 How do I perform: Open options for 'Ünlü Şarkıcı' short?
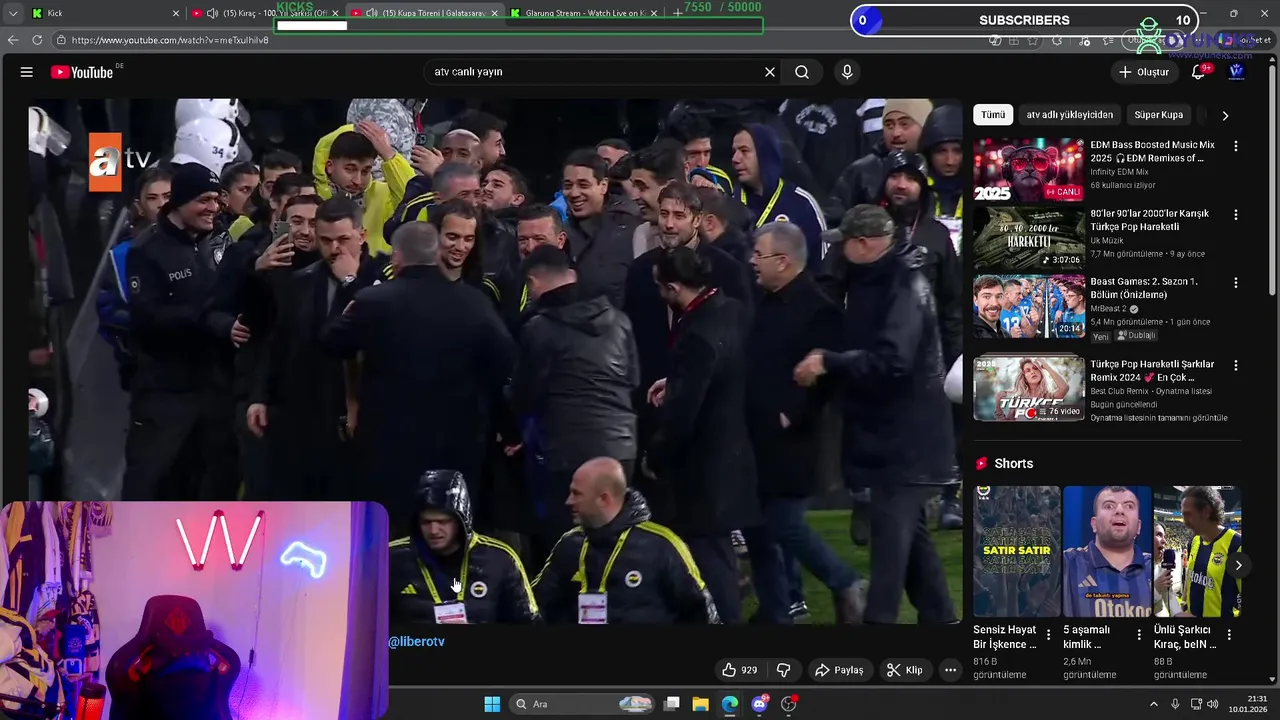pyautogui.click(x=1229, y=635)
